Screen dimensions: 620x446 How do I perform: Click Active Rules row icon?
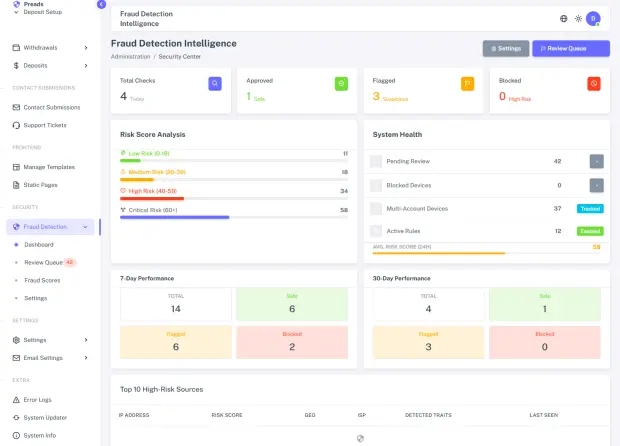tap(376, 231)
